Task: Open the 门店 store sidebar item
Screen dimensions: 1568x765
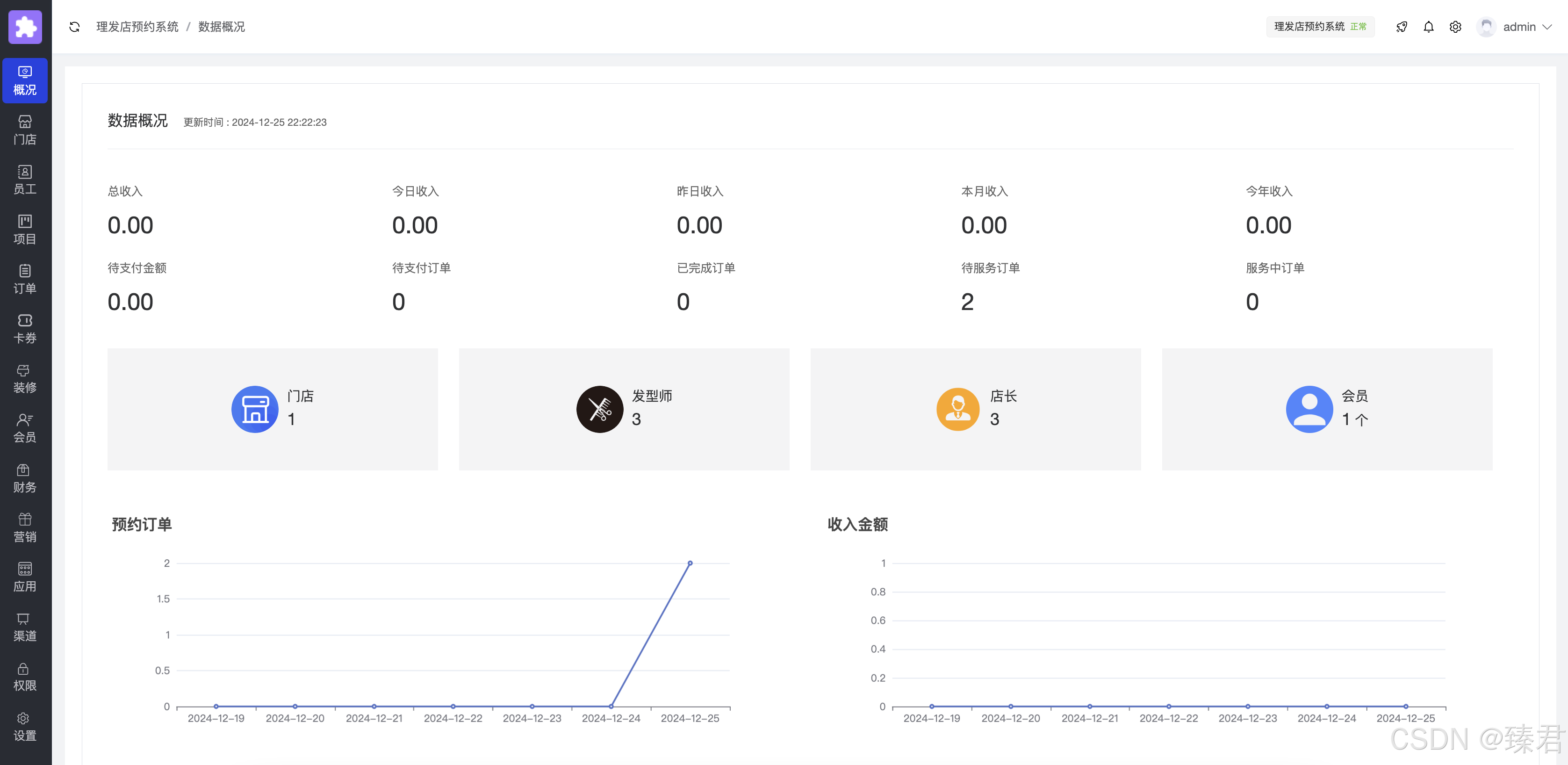Action: coord(25,130)
